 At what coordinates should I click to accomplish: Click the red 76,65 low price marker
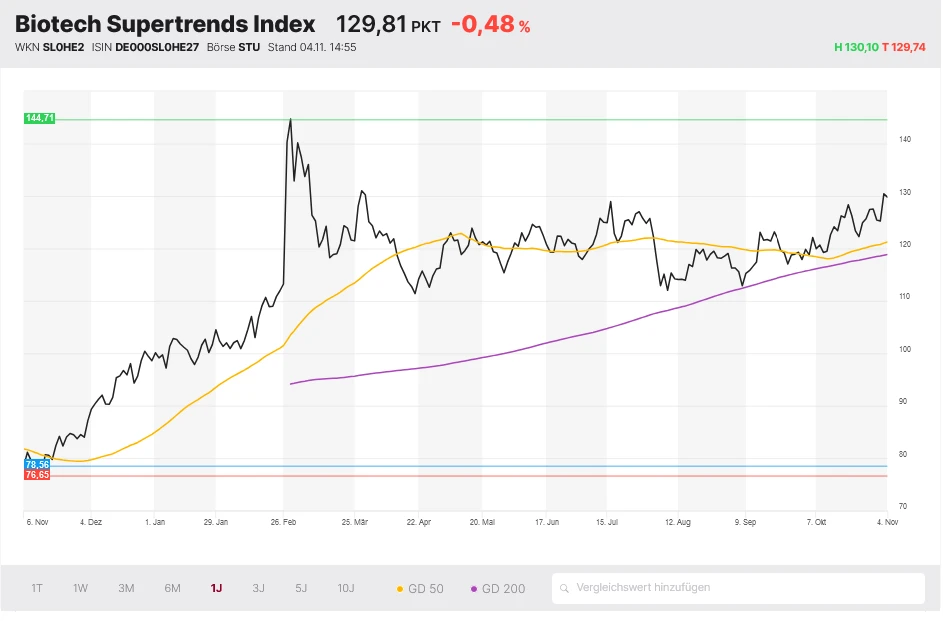pos(37,475)
